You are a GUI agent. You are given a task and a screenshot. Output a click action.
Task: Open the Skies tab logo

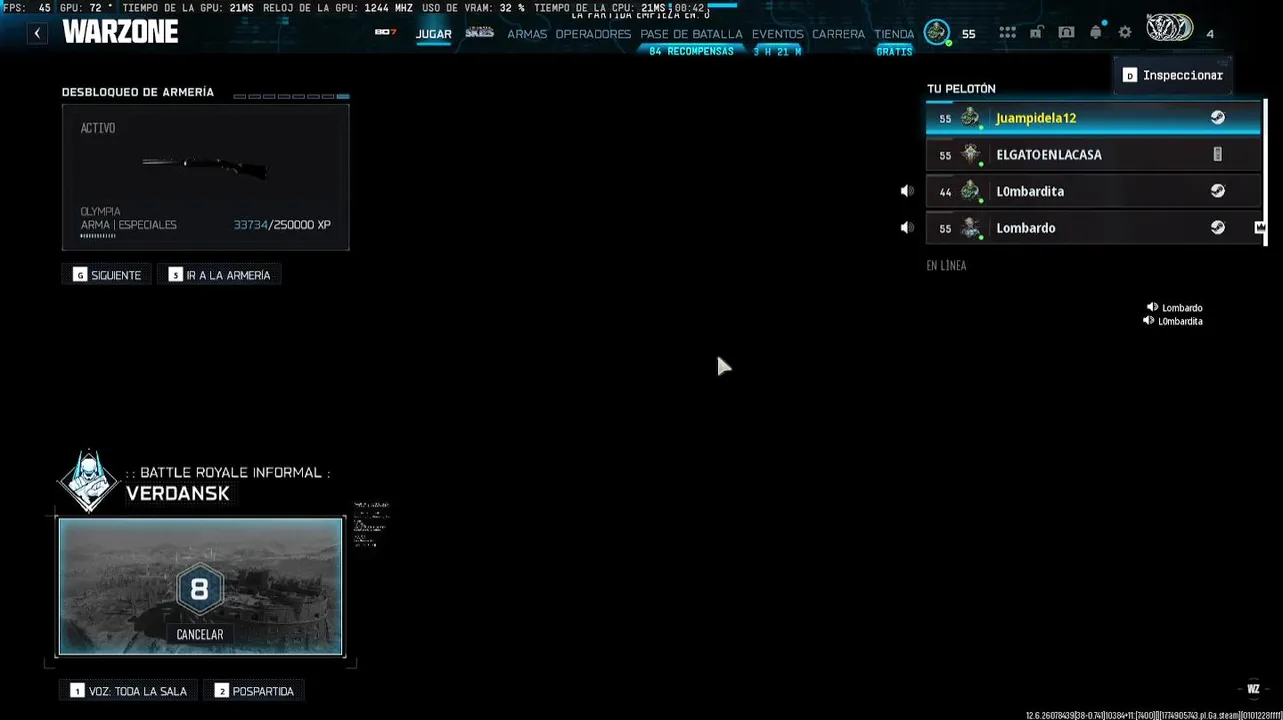480,33
